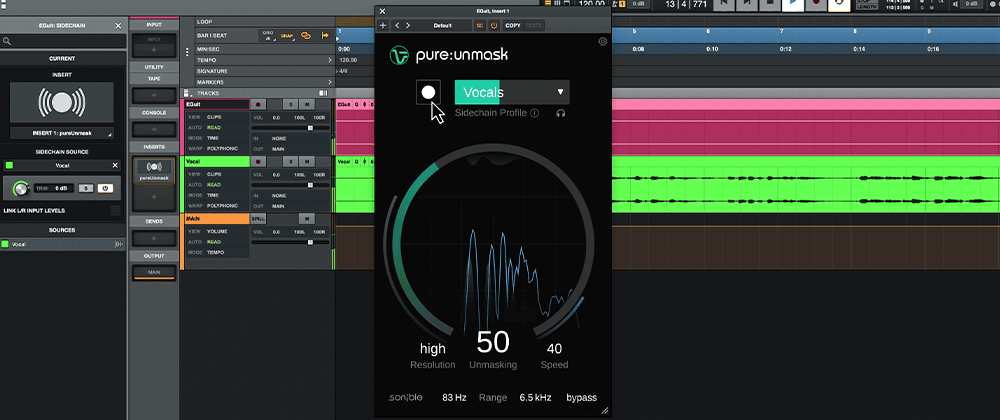The width and height of the screenshot is (1000, 420).
Task: Click the Unmasking value 50
Action: coord(493,342)
